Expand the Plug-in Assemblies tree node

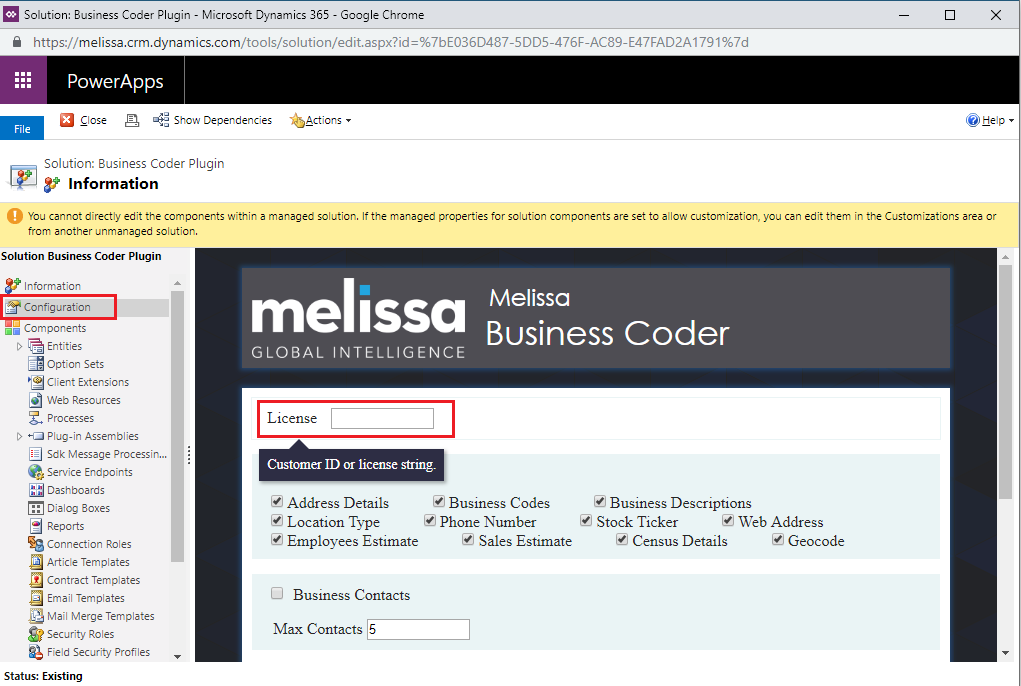[x=19, y=436]
